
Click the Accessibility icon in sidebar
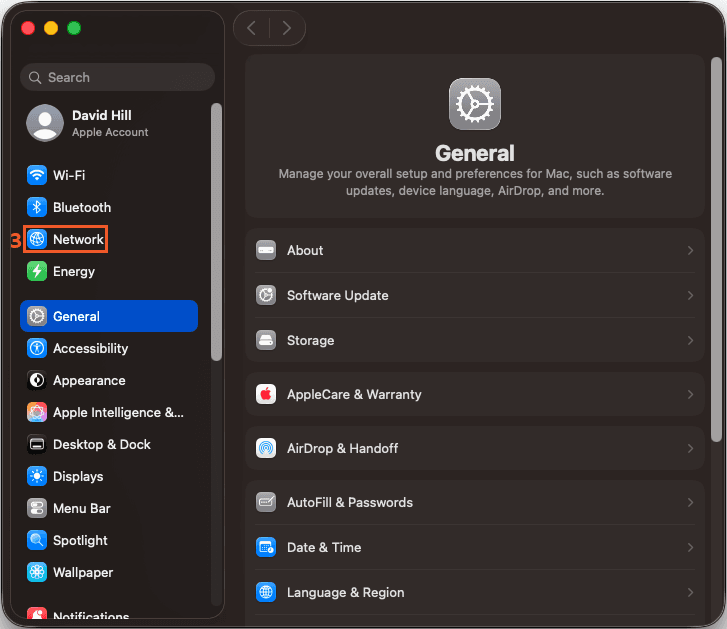click(x=37, y=348)
